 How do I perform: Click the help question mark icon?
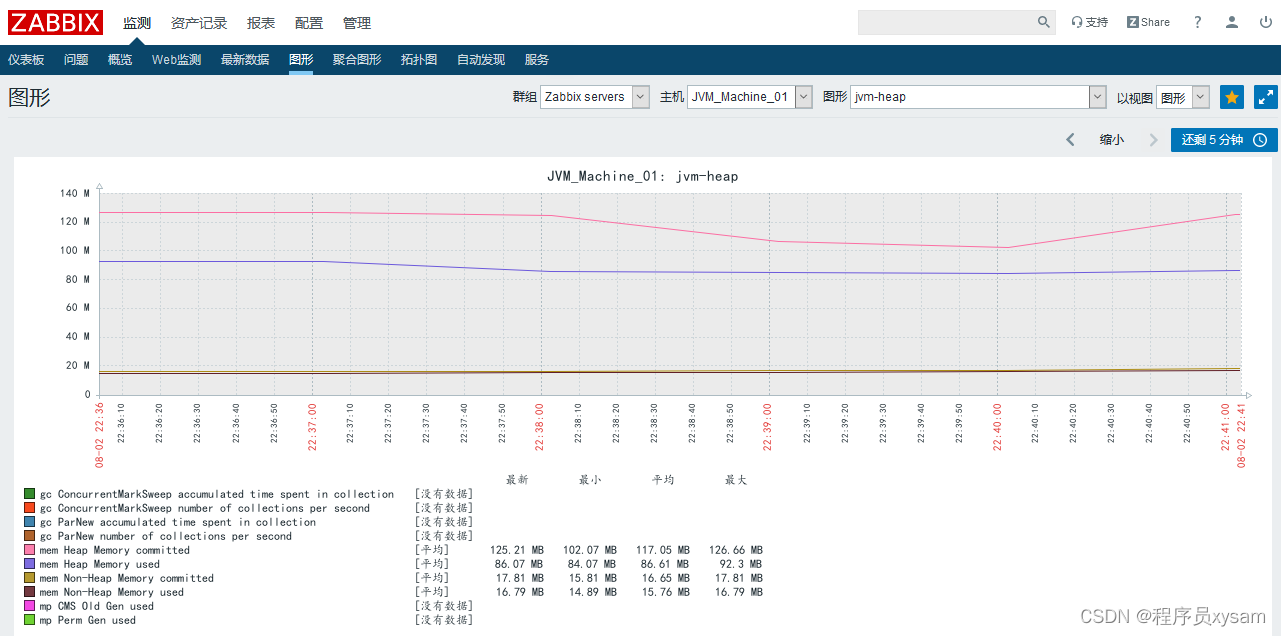1198,22
